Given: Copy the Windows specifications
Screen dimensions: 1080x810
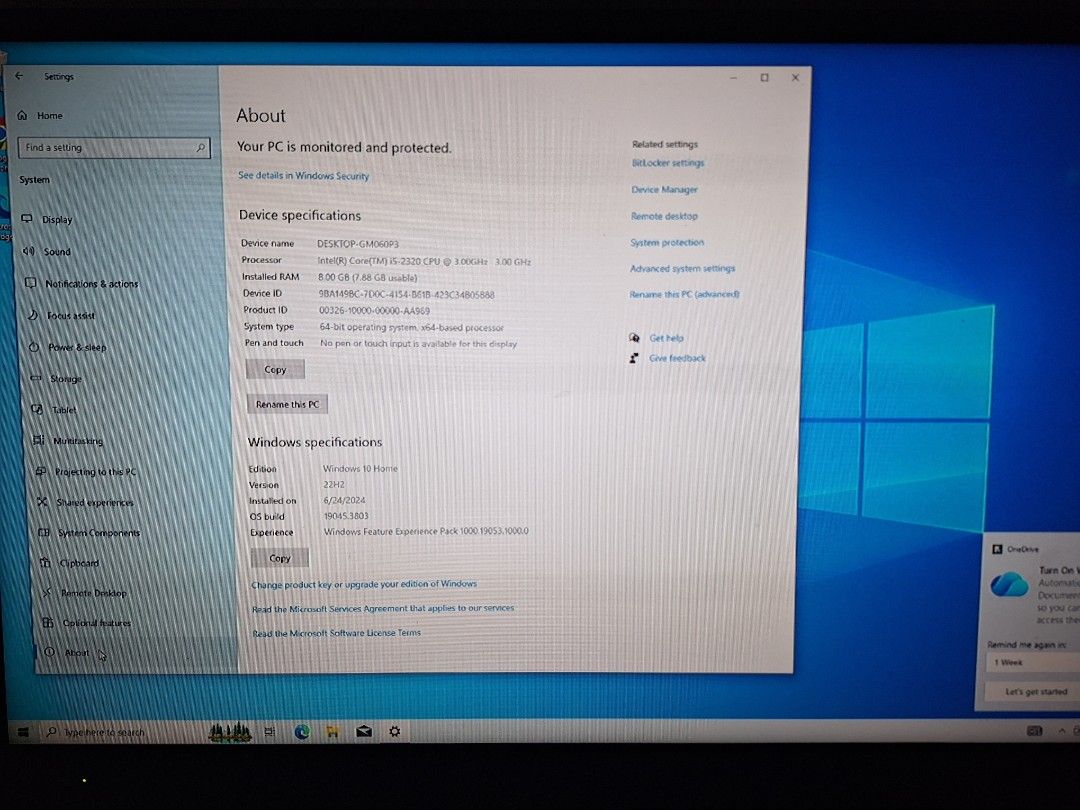Looking at the screenshot, I should tap(280, 558).
